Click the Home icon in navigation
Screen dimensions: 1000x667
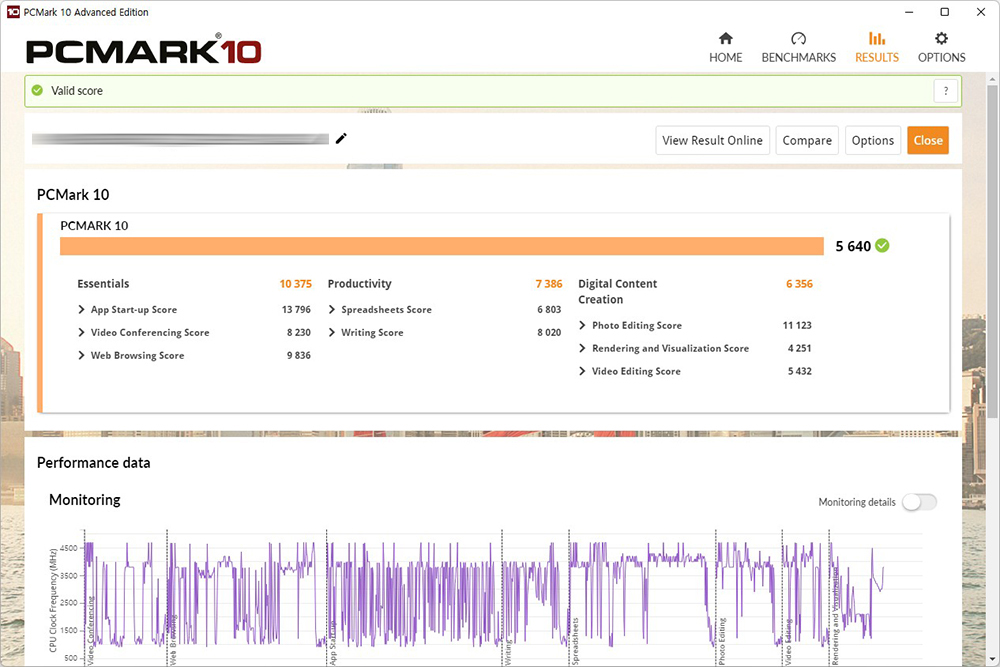tap(725, 38)
